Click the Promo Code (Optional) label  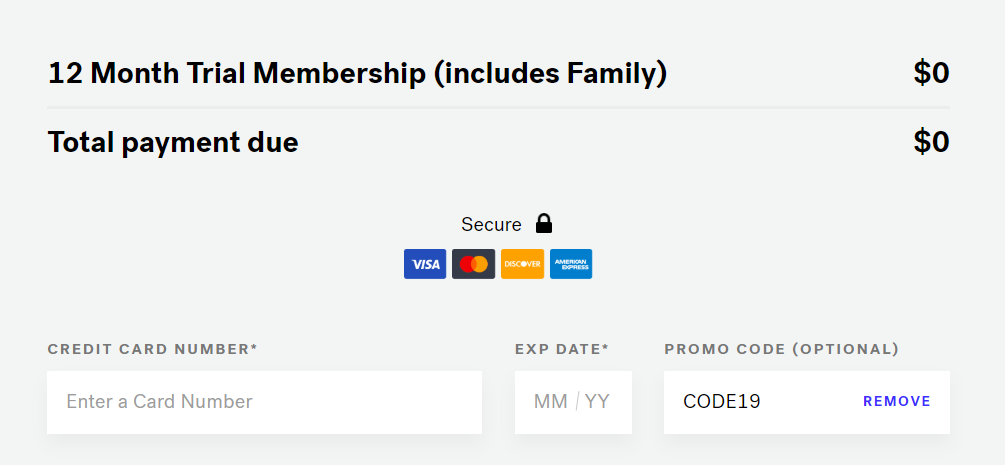[x=781, y=349]
